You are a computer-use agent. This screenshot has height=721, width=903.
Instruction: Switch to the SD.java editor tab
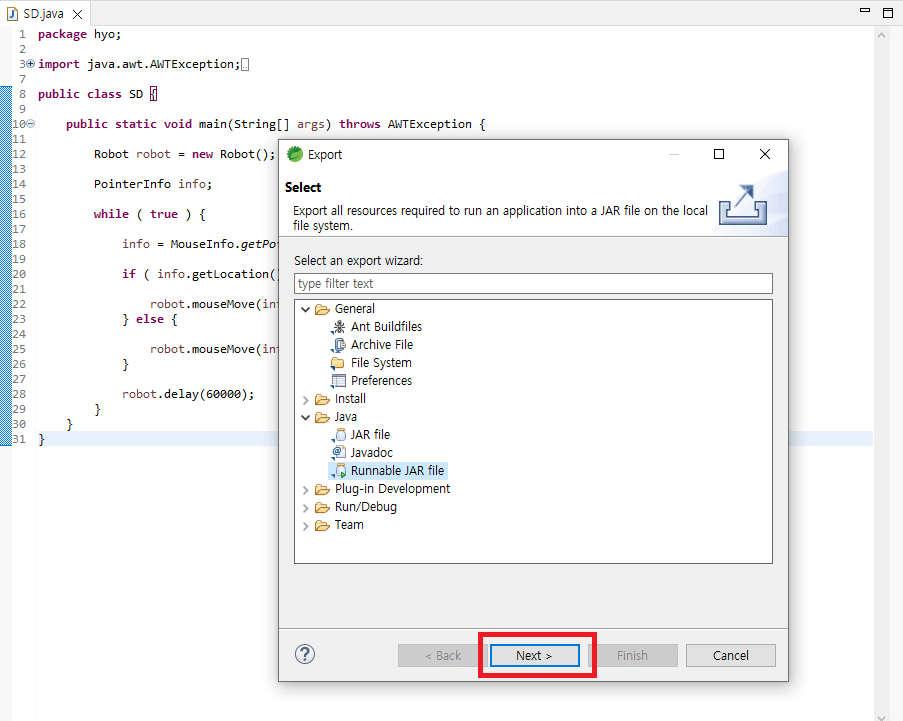point(43,14)
